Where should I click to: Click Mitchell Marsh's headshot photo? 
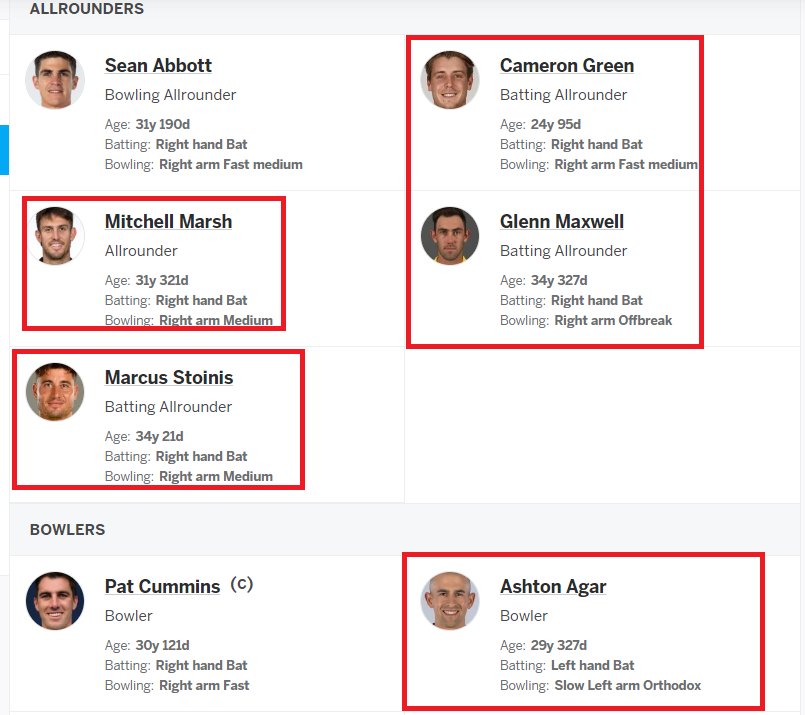tap(55, 236)
